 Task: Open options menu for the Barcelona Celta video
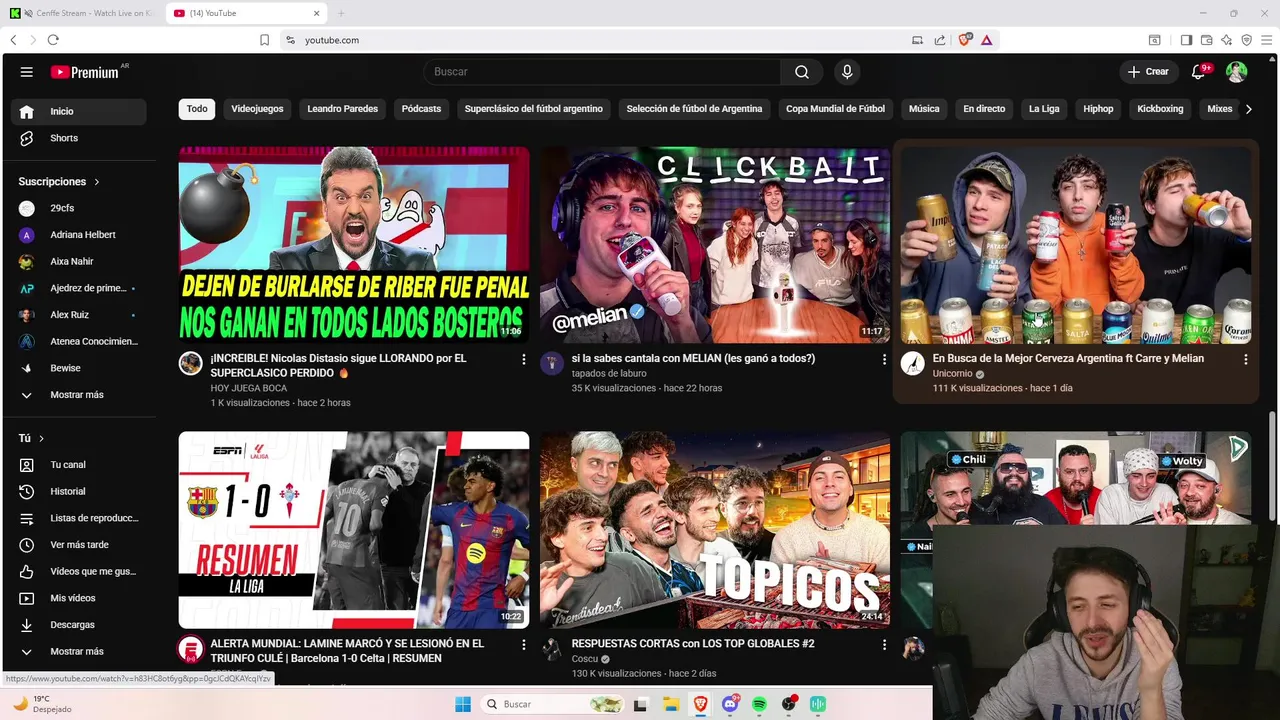point(523,645)
